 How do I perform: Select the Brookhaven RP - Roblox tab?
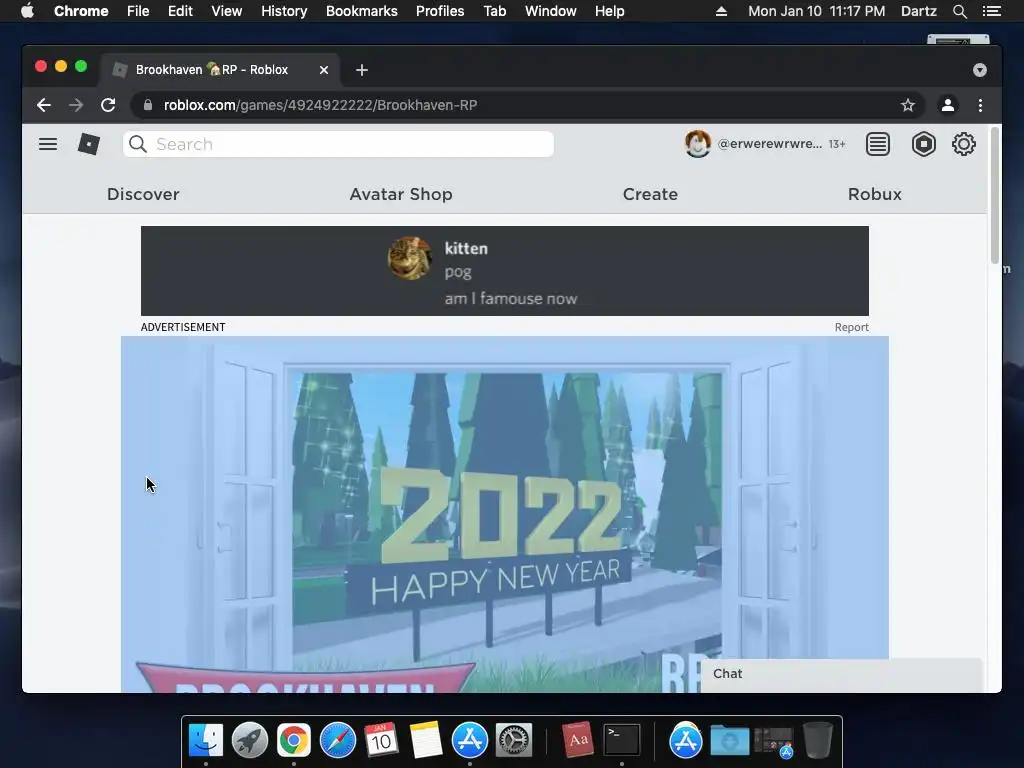(x=219, y=70)
